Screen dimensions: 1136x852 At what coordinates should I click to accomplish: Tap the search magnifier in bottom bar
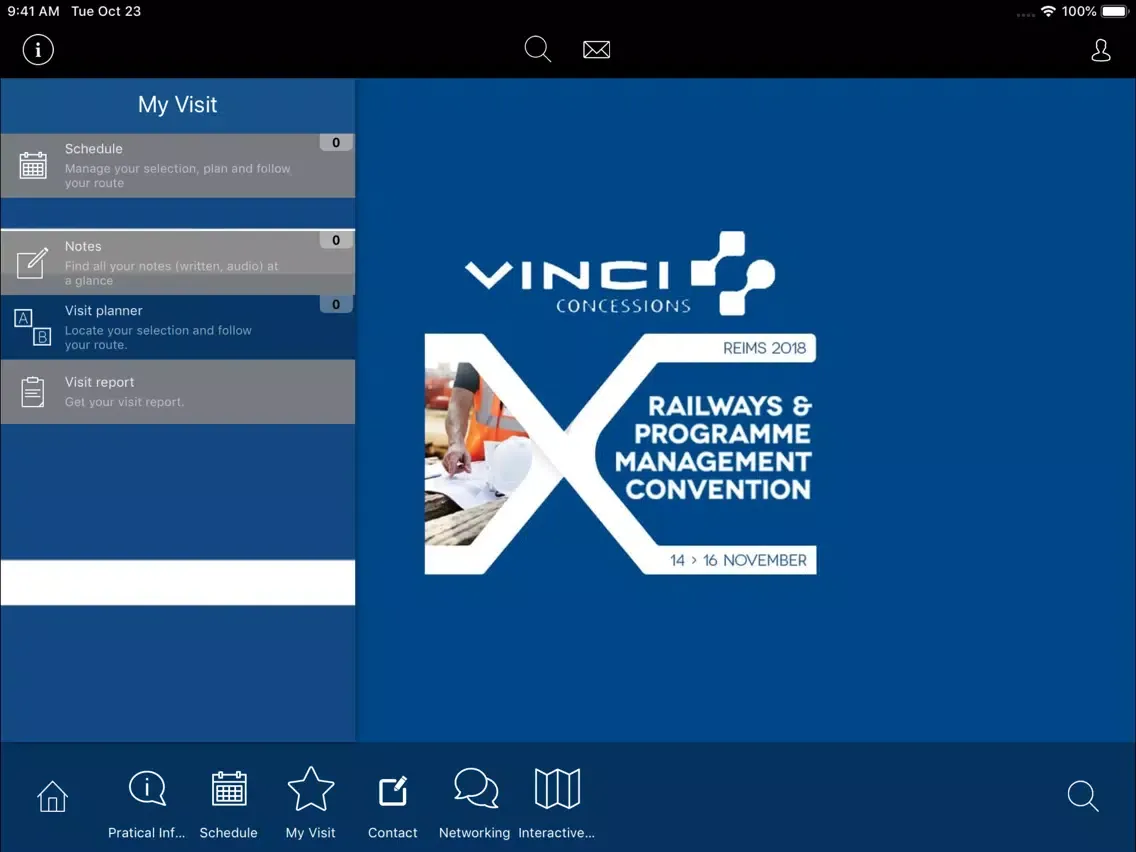coord(1083,795)
